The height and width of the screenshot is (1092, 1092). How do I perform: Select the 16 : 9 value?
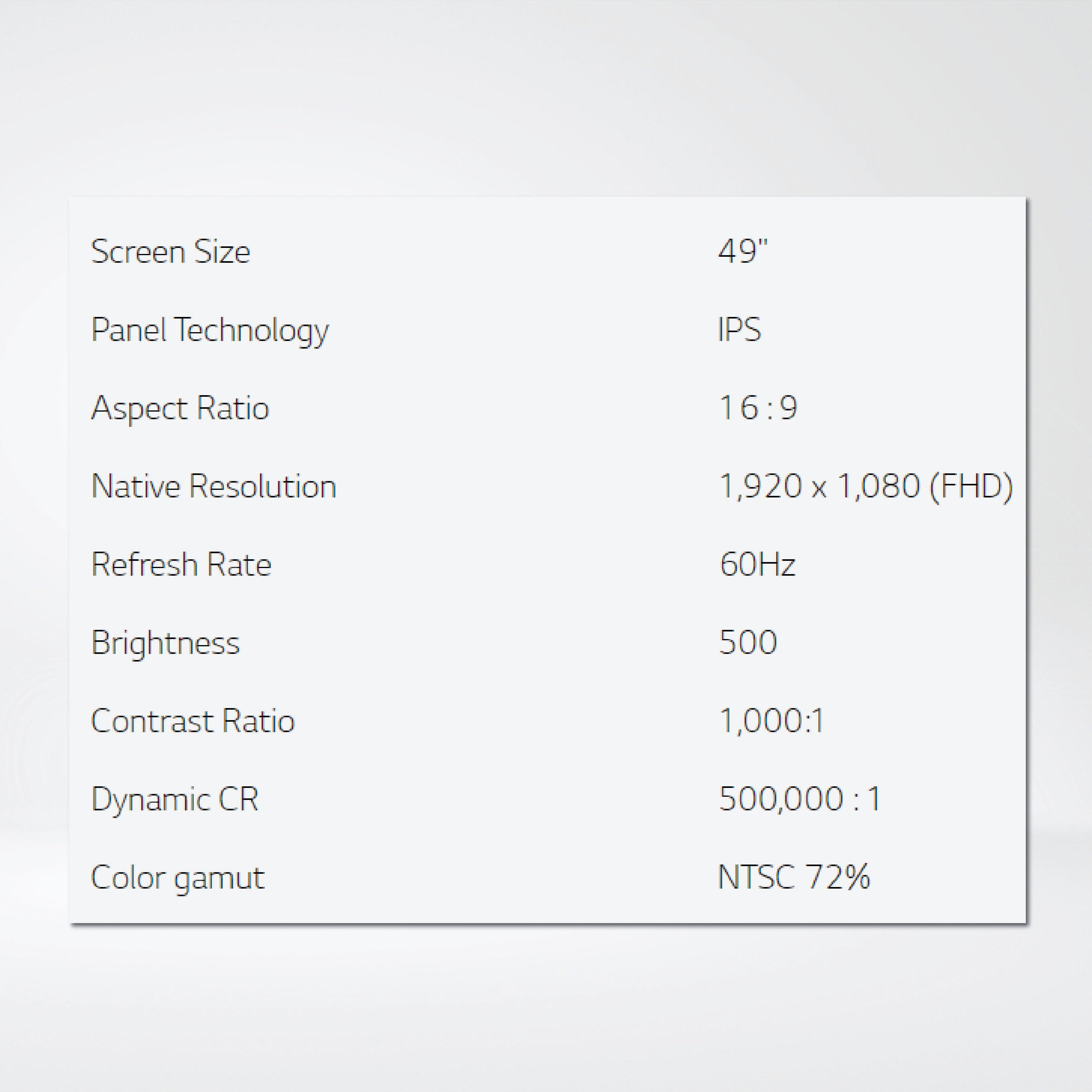[x=757, y=408]
